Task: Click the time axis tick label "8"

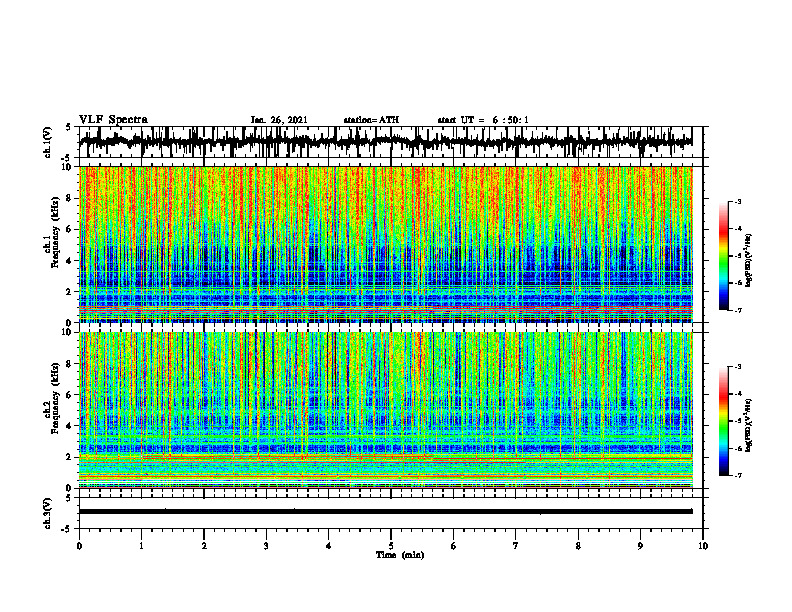Action: [578, 546]
